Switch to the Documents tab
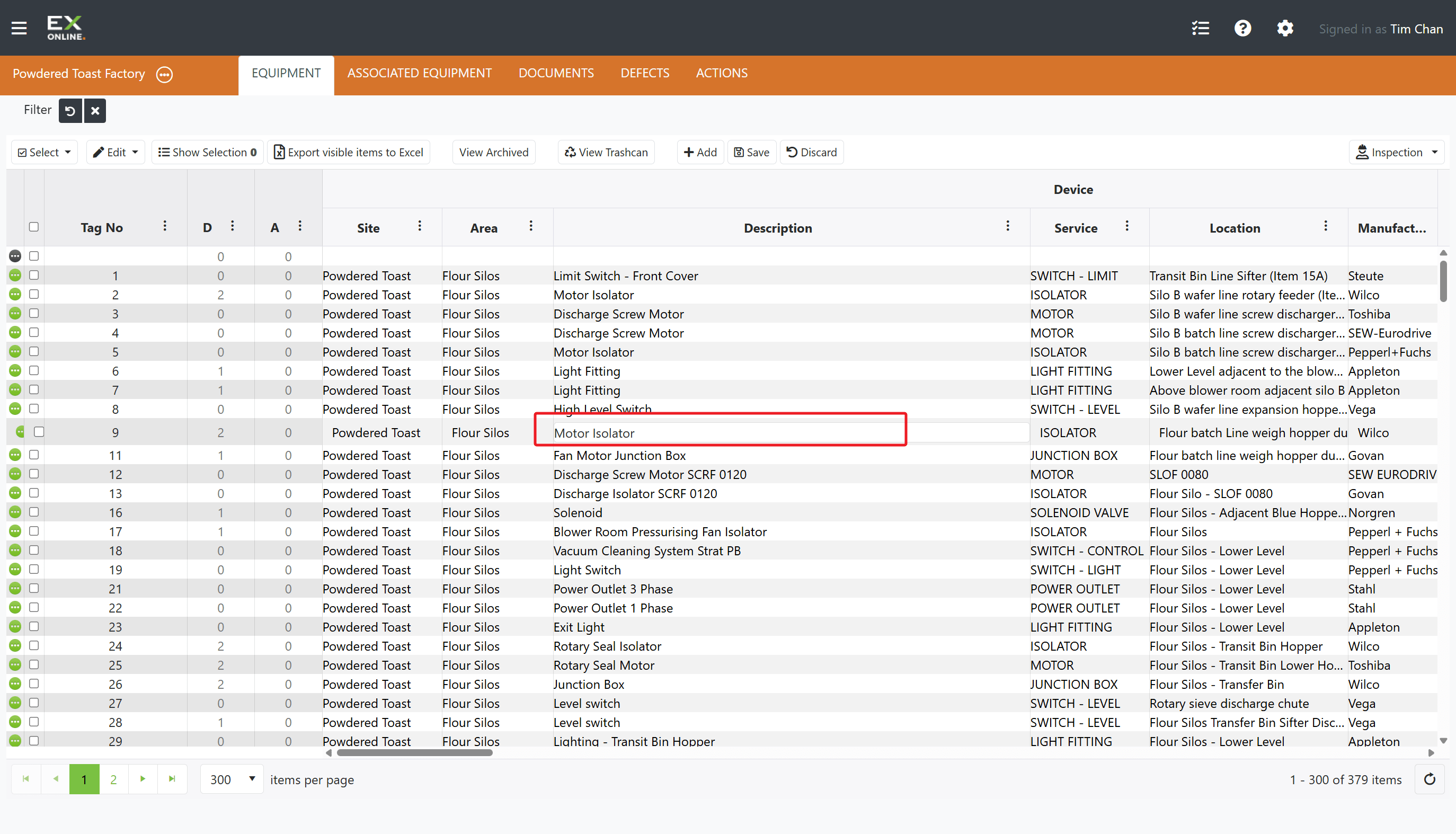 pos(556,73)
